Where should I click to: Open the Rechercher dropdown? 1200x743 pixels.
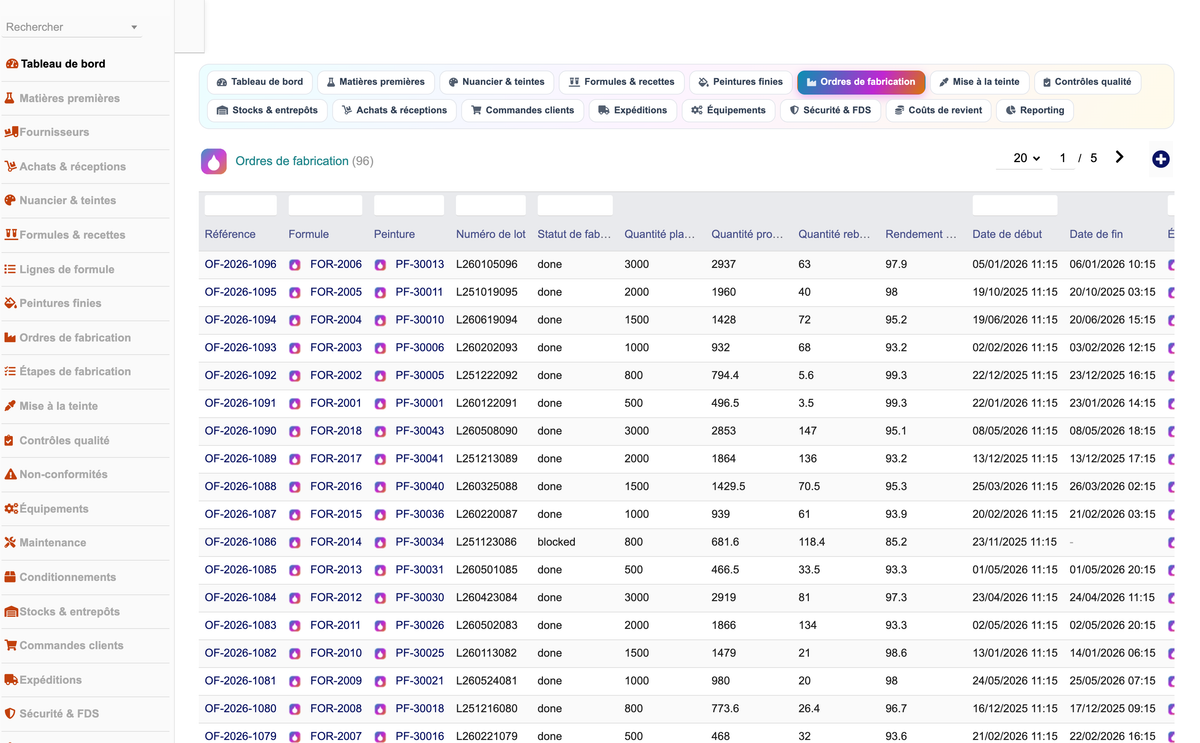pyautogui.click(x=73, y=27)
